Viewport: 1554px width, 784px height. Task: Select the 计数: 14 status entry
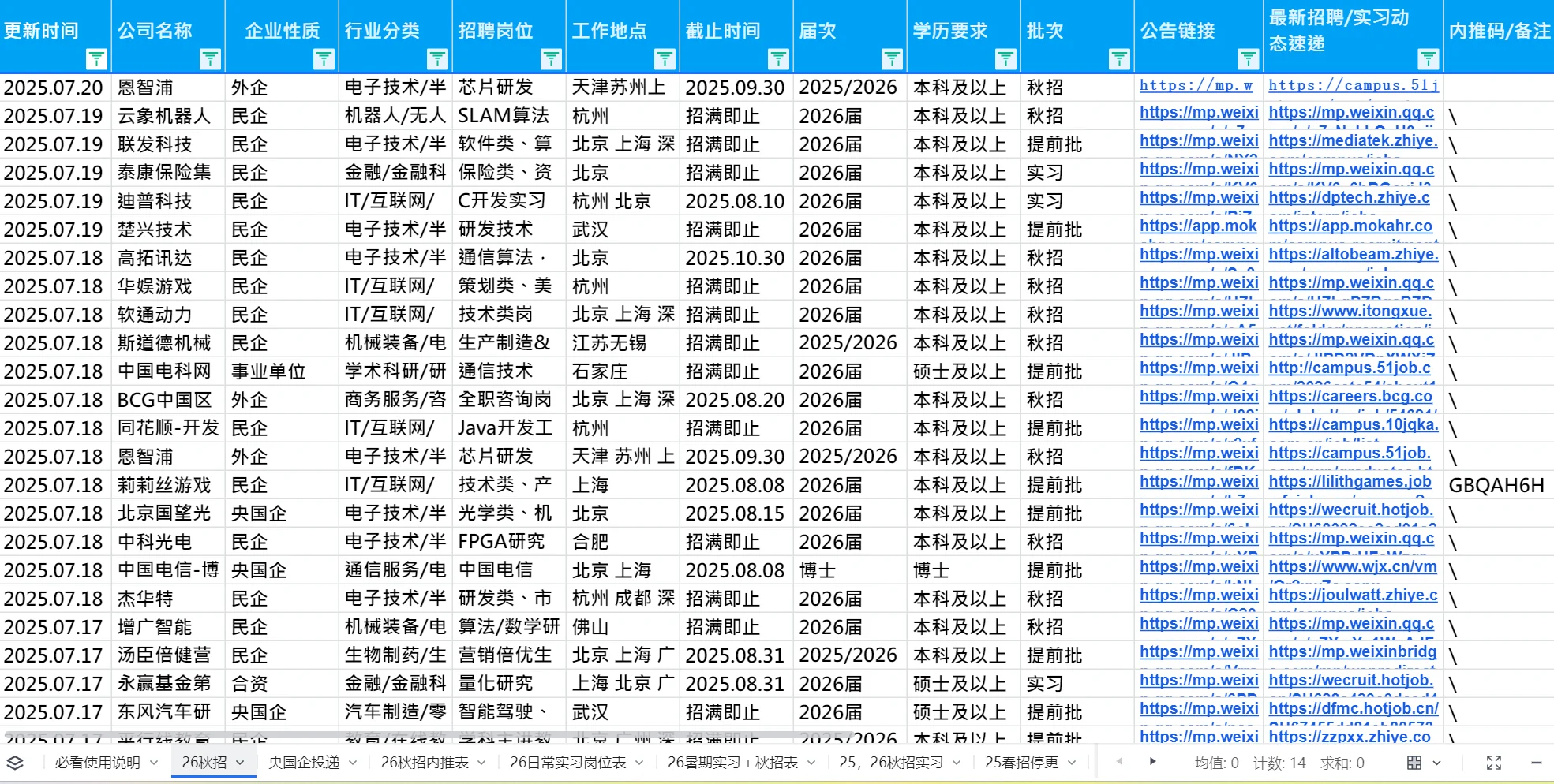tap(1279, 763)
